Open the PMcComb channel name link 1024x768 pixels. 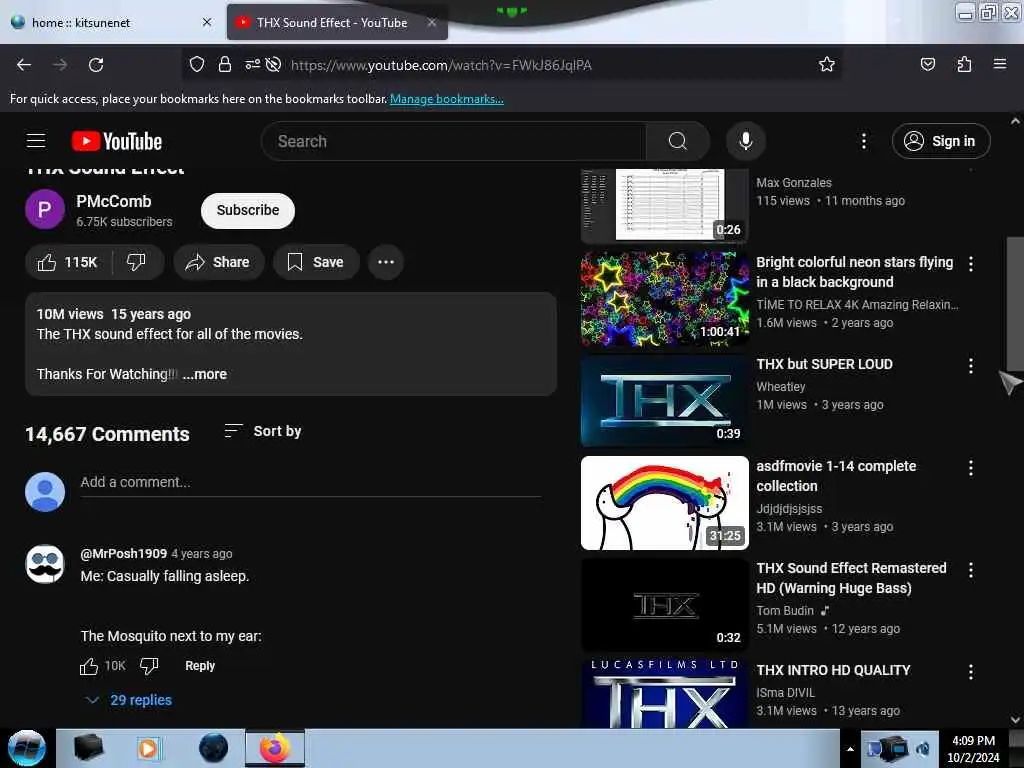(x=114, y=201)
